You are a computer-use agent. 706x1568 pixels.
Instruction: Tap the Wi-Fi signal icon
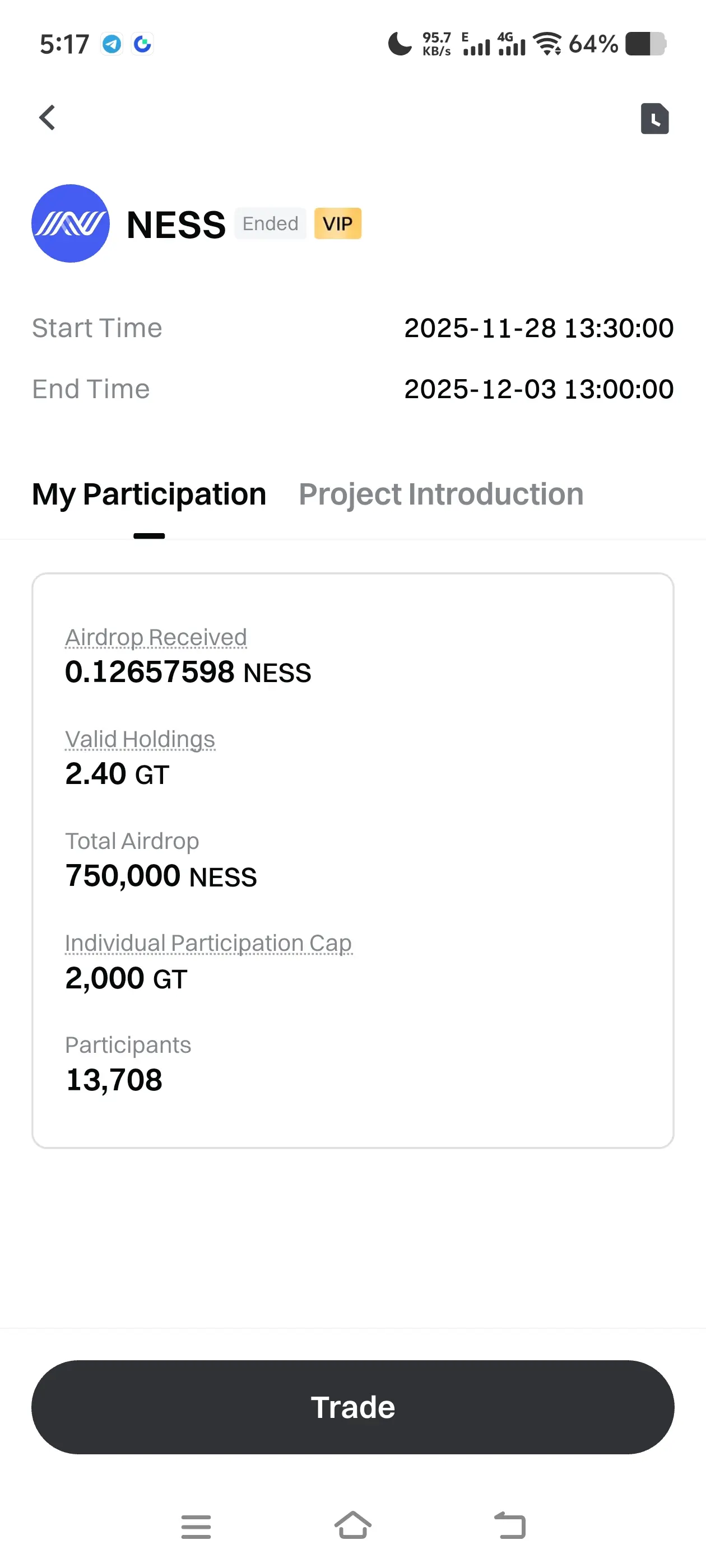pyautogui.click(x=547, y=44)
